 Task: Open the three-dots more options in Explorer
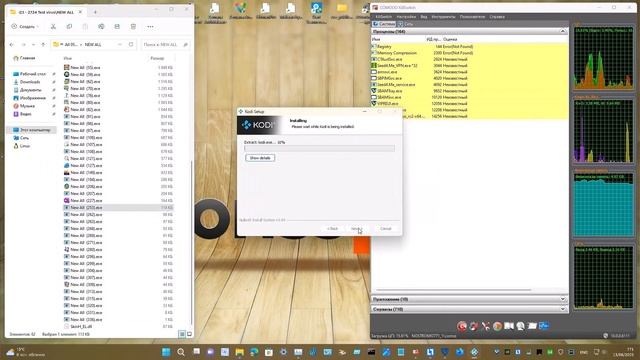pyautogui.click(x=150, y=27)
